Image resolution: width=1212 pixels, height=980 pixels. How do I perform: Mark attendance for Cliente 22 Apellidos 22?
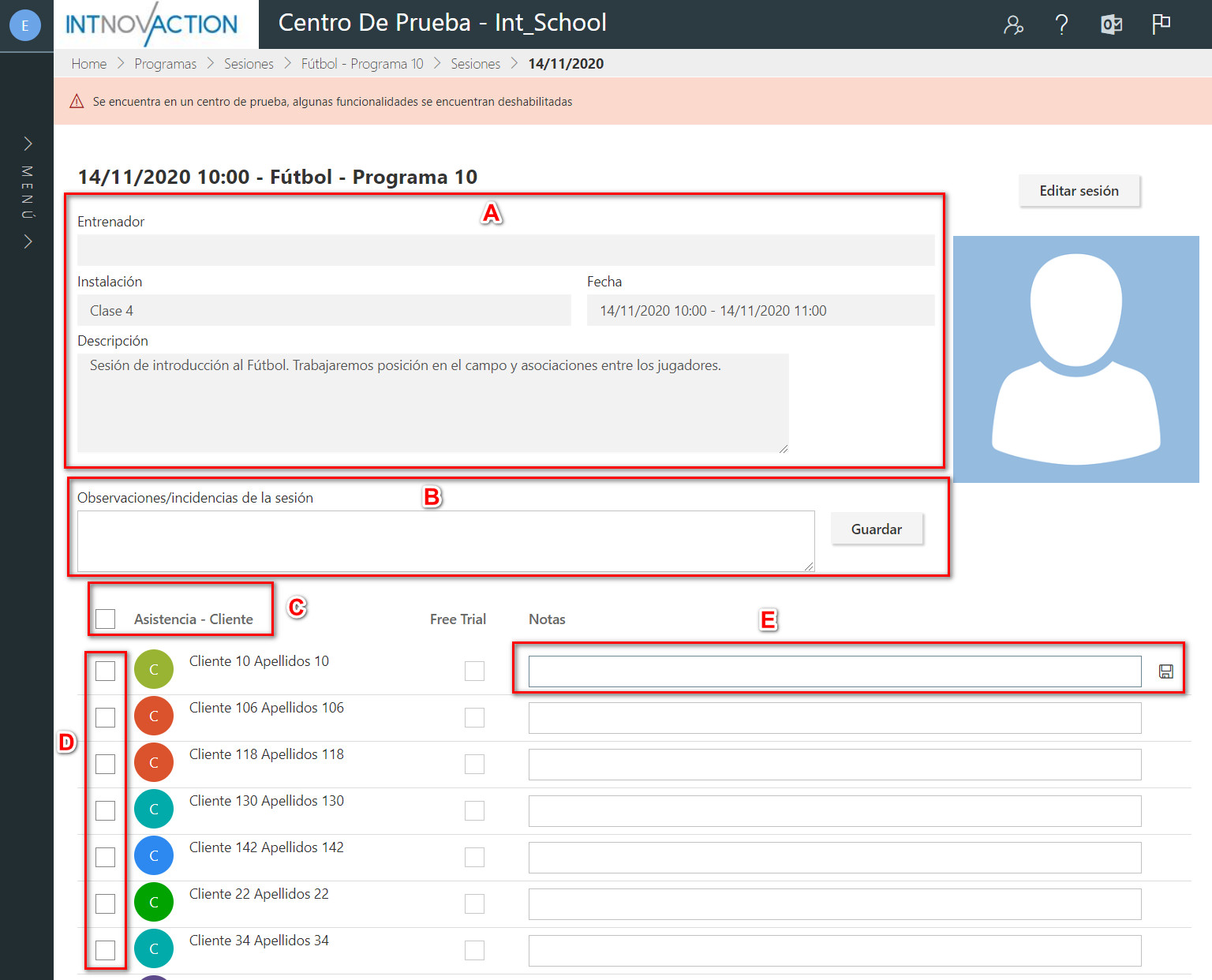coord(105,903)
